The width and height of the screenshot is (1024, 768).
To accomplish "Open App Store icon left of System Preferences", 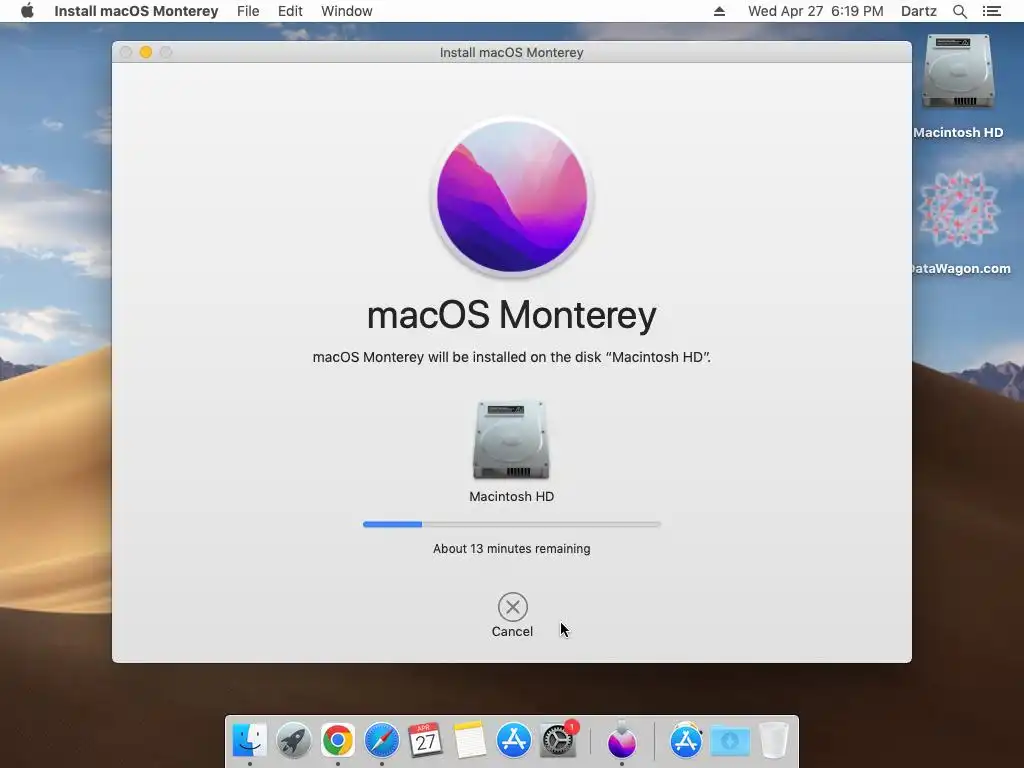I will coord(513,741).
